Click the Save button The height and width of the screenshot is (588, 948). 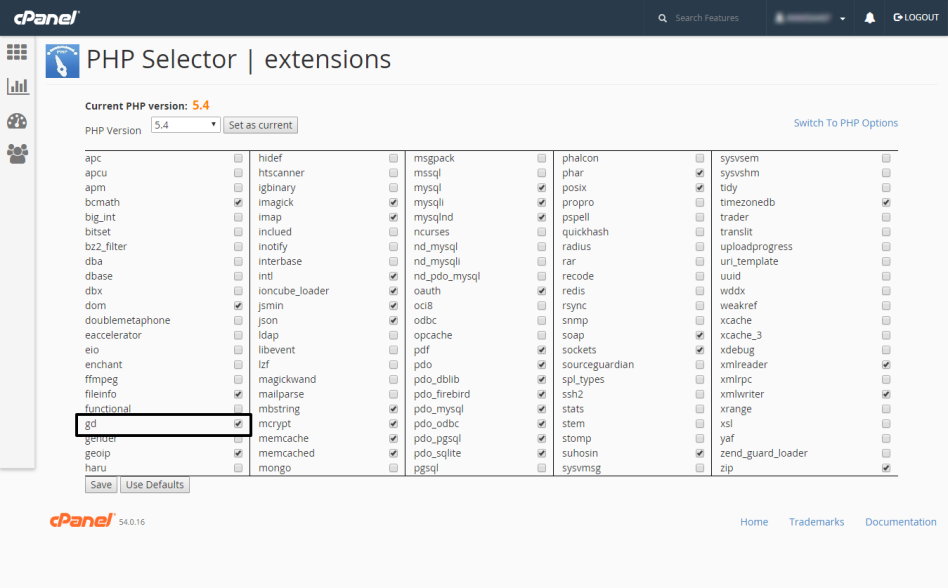(x=101, y=485)
